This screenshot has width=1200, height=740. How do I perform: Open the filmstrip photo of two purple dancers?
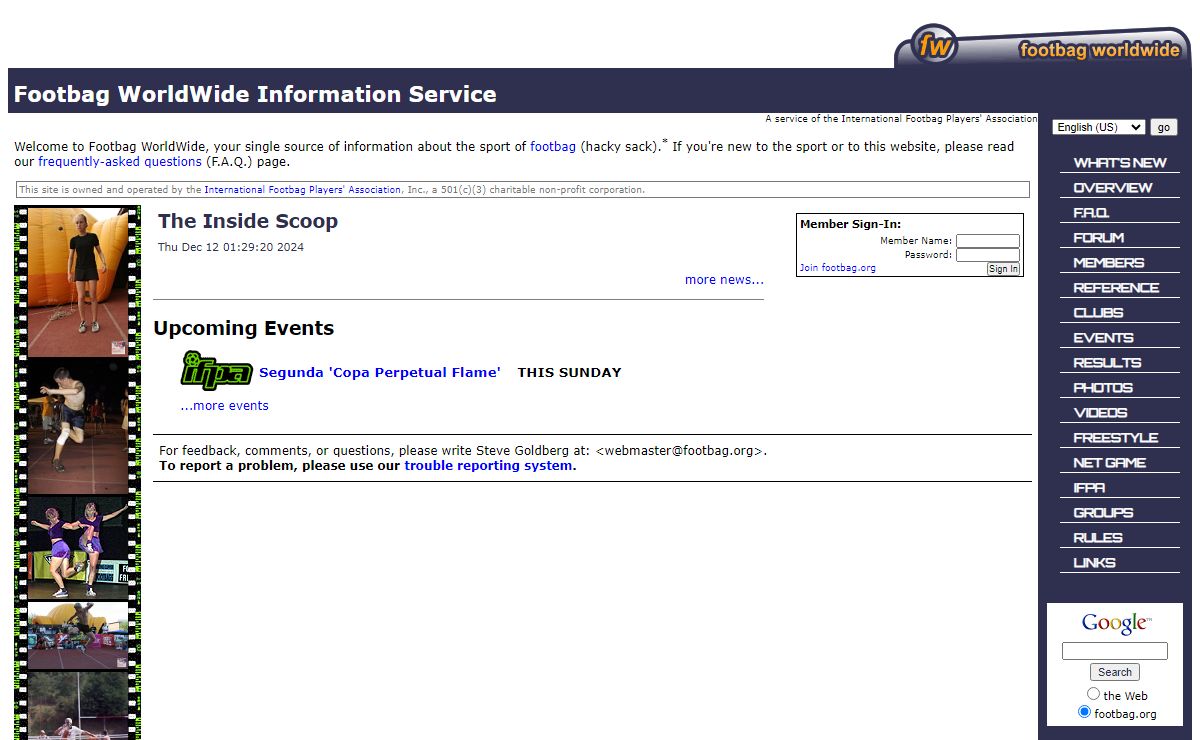[78, 547]
